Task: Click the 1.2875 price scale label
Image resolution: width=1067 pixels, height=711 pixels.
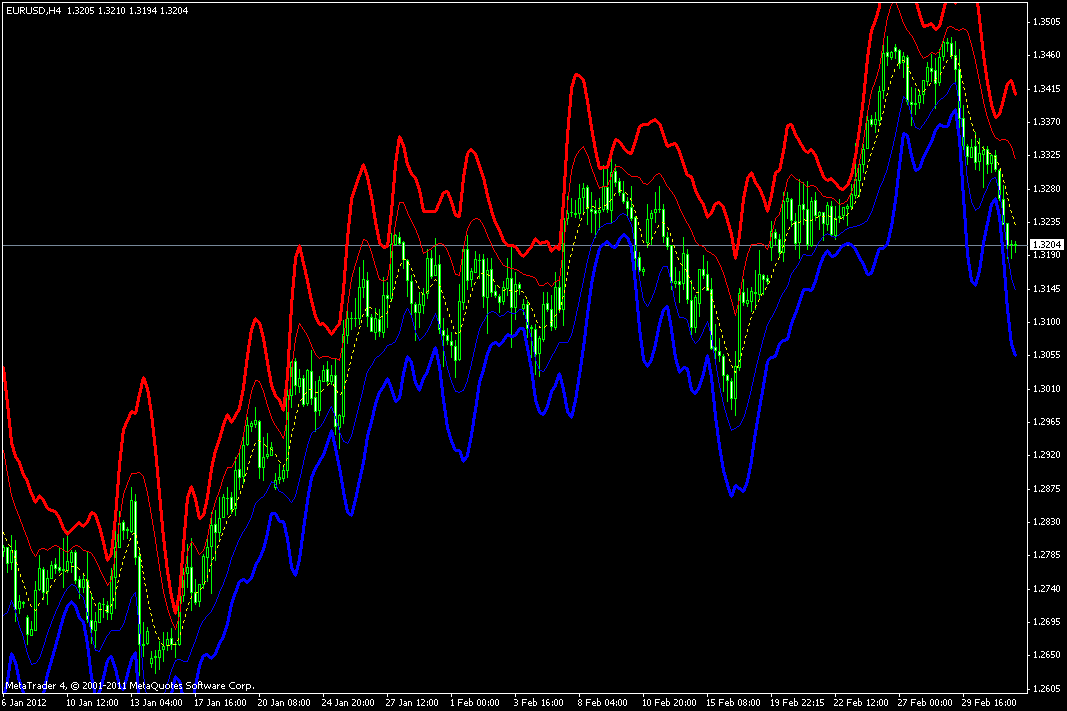Action: click(x=1046, y=489)
